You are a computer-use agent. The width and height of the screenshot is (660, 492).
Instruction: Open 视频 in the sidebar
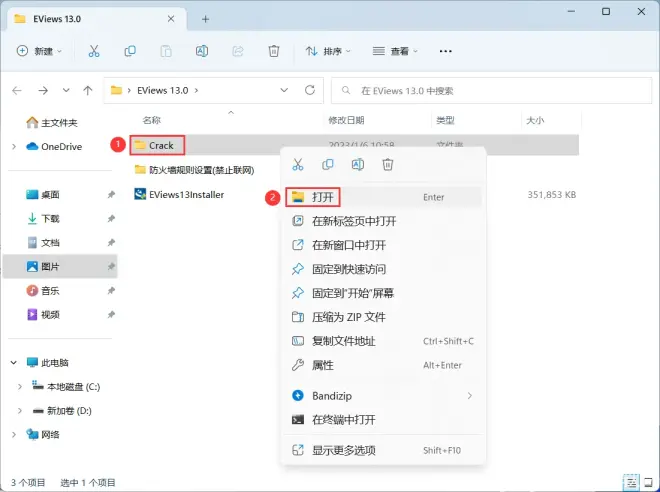pyautogui.click(x=43, y=314)
